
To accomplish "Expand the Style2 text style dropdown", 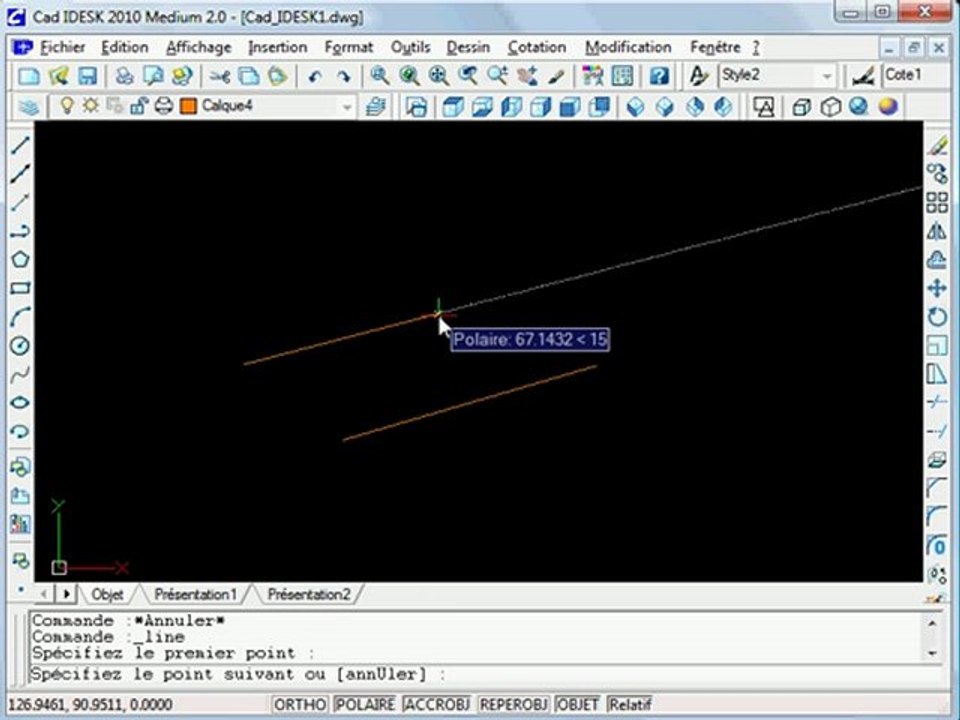I will pyautogui.click(x=827, y=77).
